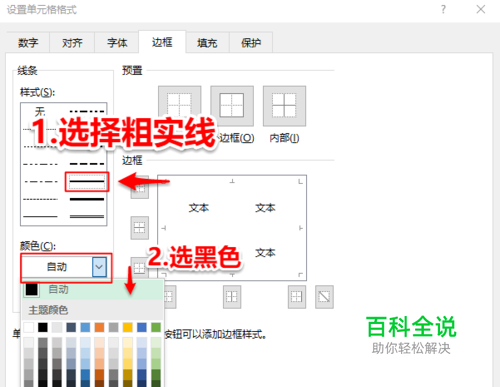Choose 无 (none) line style
The height and width of the screenshot is (387, 500).
(40, 111)
